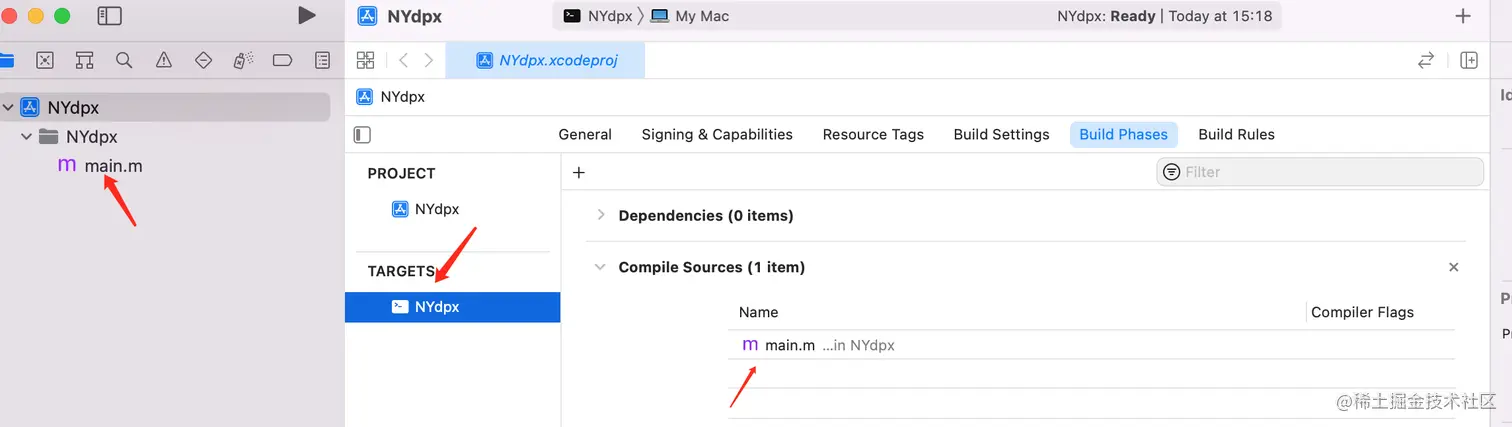This screenshot has height=427, width=1512.
Task: Open the Breakpoint navigator
Action: [282, 60]
